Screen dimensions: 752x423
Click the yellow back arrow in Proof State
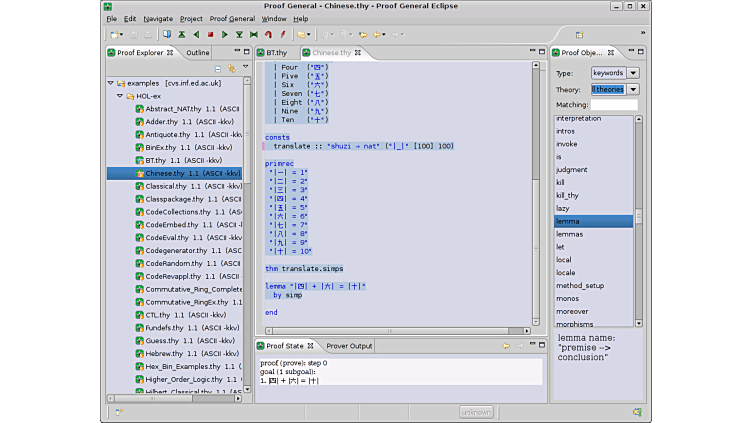point(506,346)
